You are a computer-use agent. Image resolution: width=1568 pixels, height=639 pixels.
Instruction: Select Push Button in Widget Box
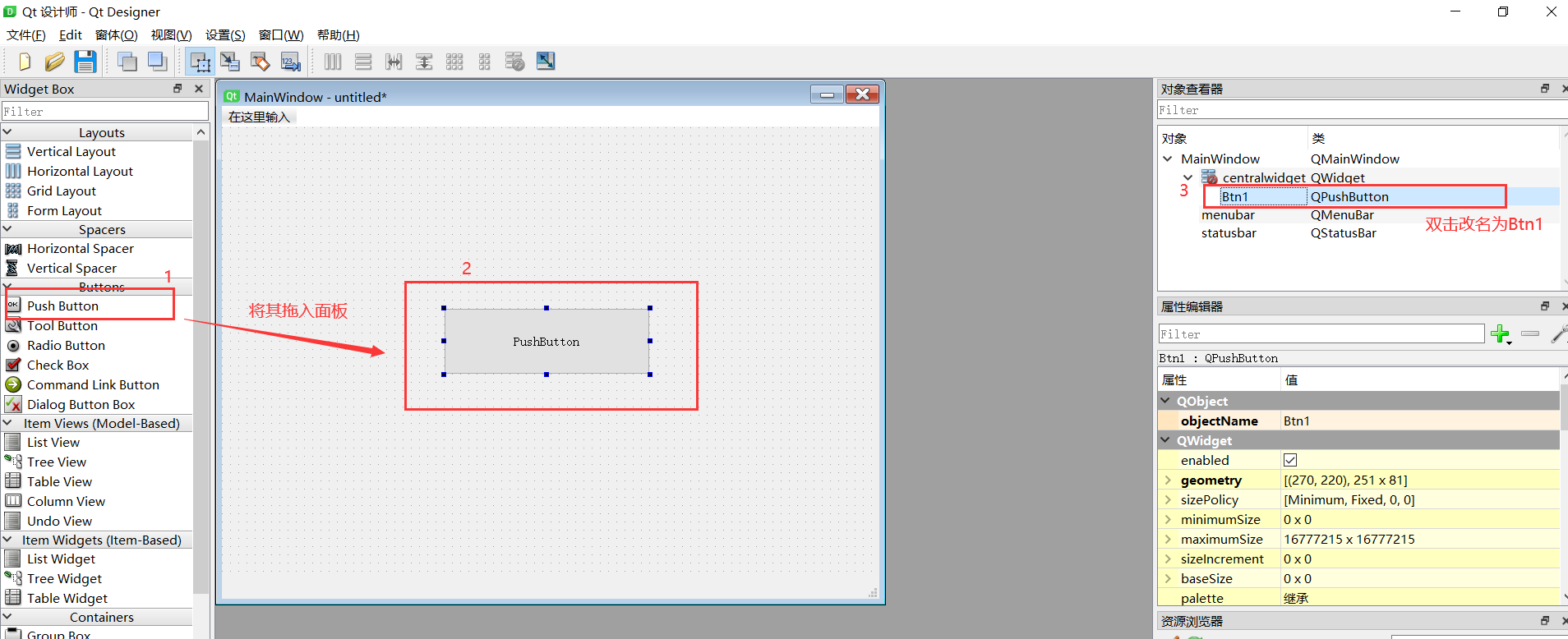pyautogui.click(x=62, y=306)
